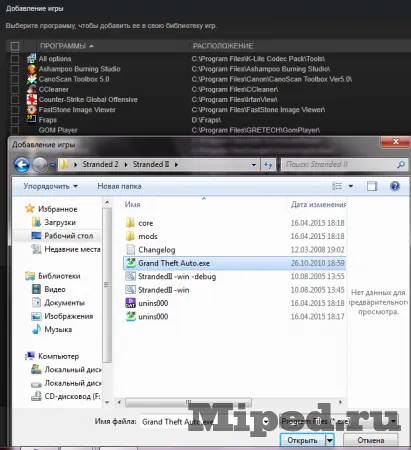Click Новая папка in the toolbar

pyautogui.click(x=119, y=186)
